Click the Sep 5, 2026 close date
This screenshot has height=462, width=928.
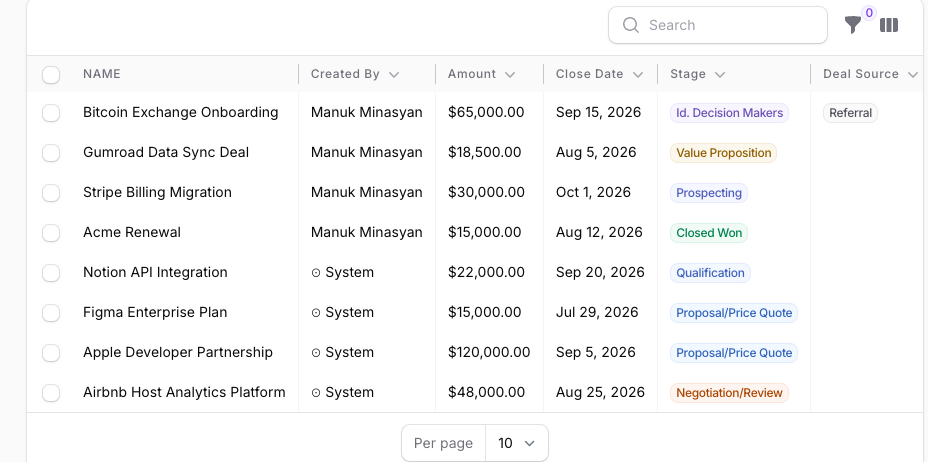coord(595,352)
